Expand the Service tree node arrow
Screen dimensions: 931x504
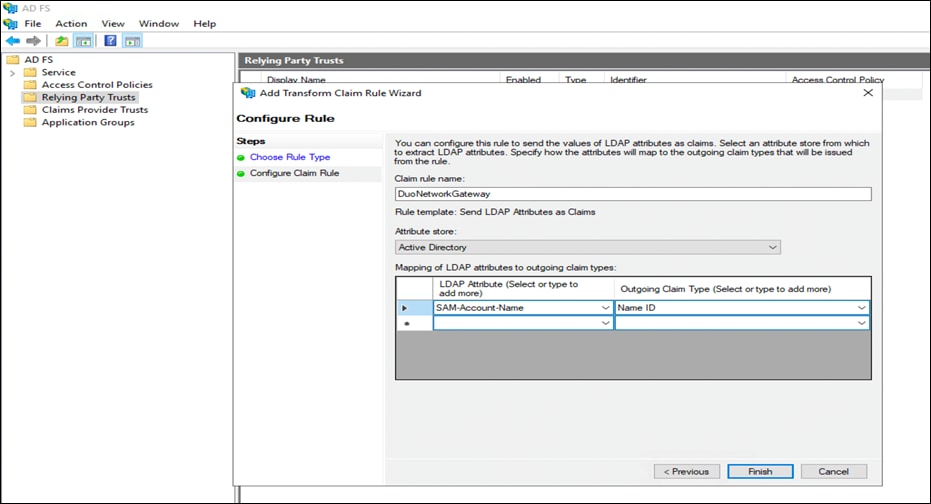pos(13,73)
